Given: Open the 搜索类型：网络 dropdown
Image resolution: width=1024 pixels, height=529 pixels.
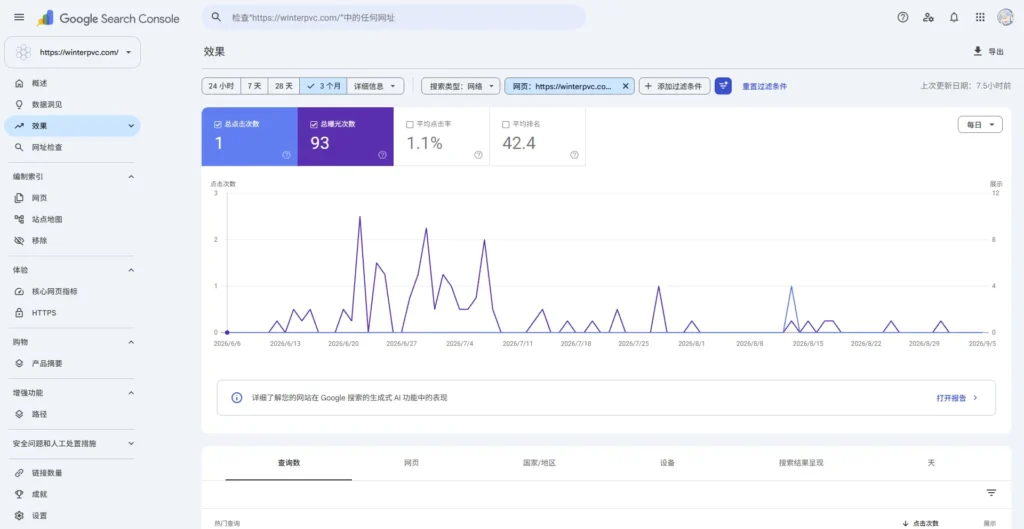Looking at the screenshot, I should 461,86.
